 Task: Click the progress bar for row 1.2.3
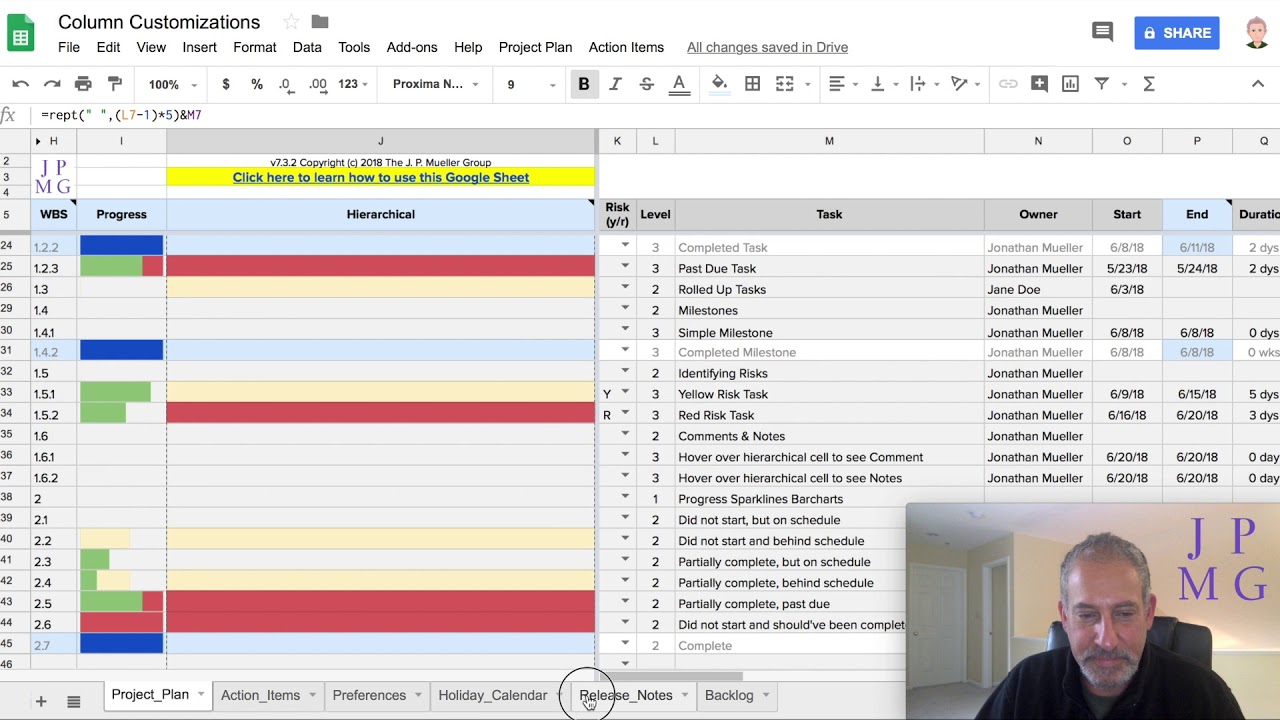(x=121, y=267)
